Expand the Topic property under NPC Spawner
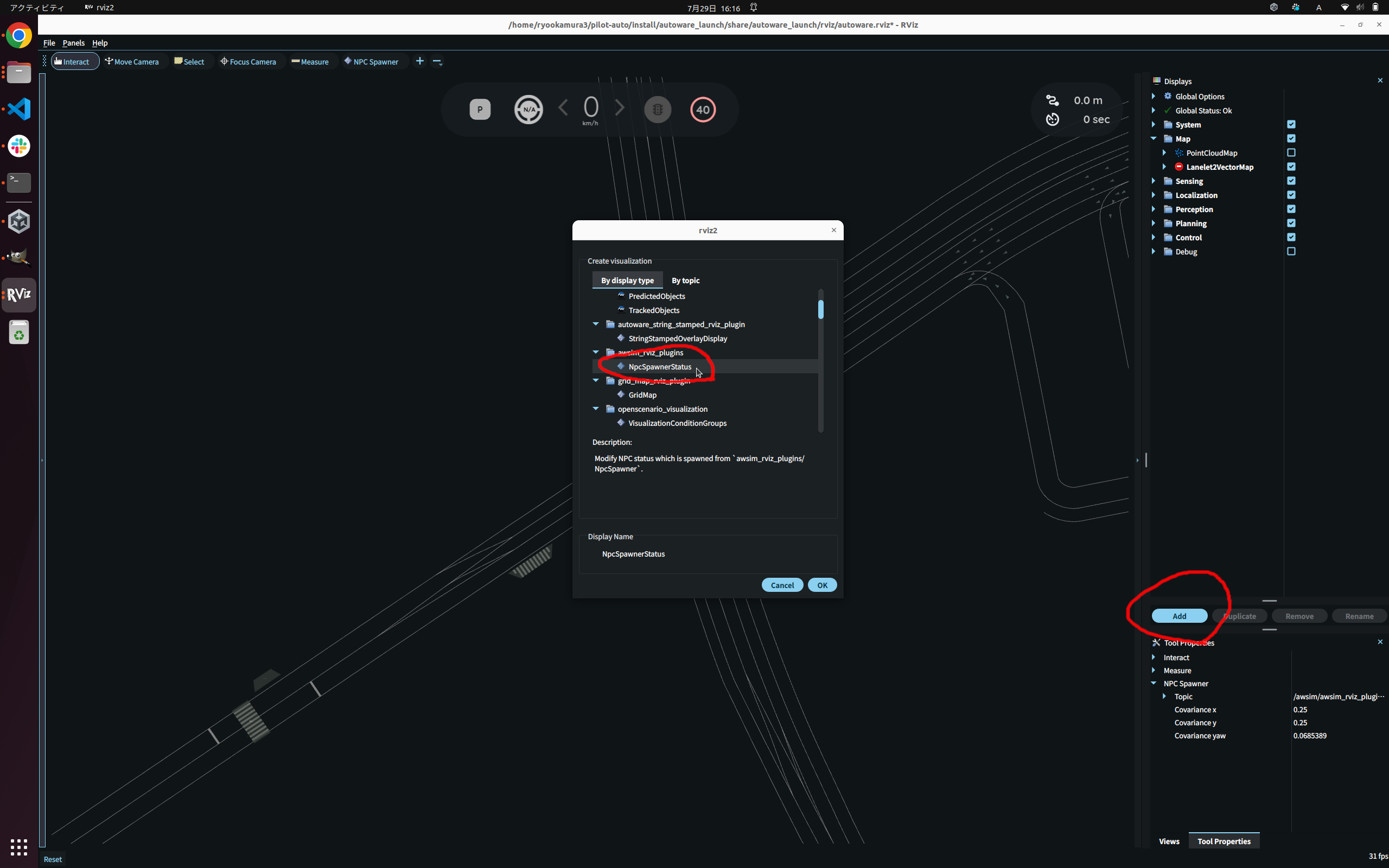This screenshot has width=1389, height=868. 1164,697
